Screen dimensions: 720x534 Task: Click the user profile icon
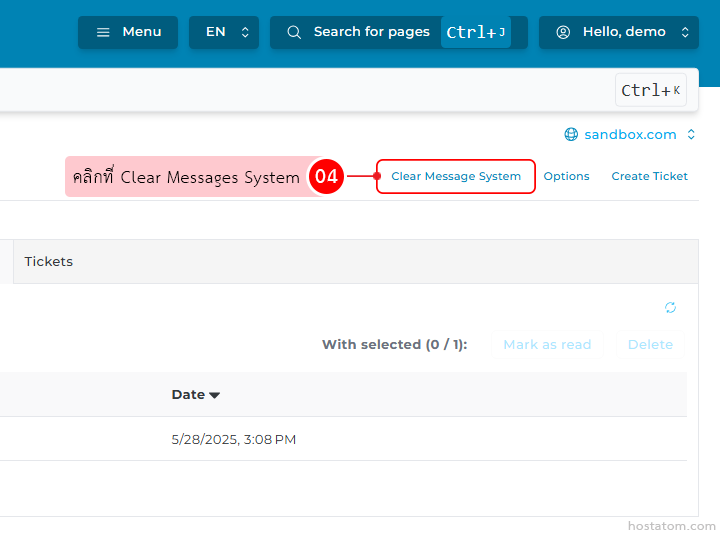tap(563, 32)
